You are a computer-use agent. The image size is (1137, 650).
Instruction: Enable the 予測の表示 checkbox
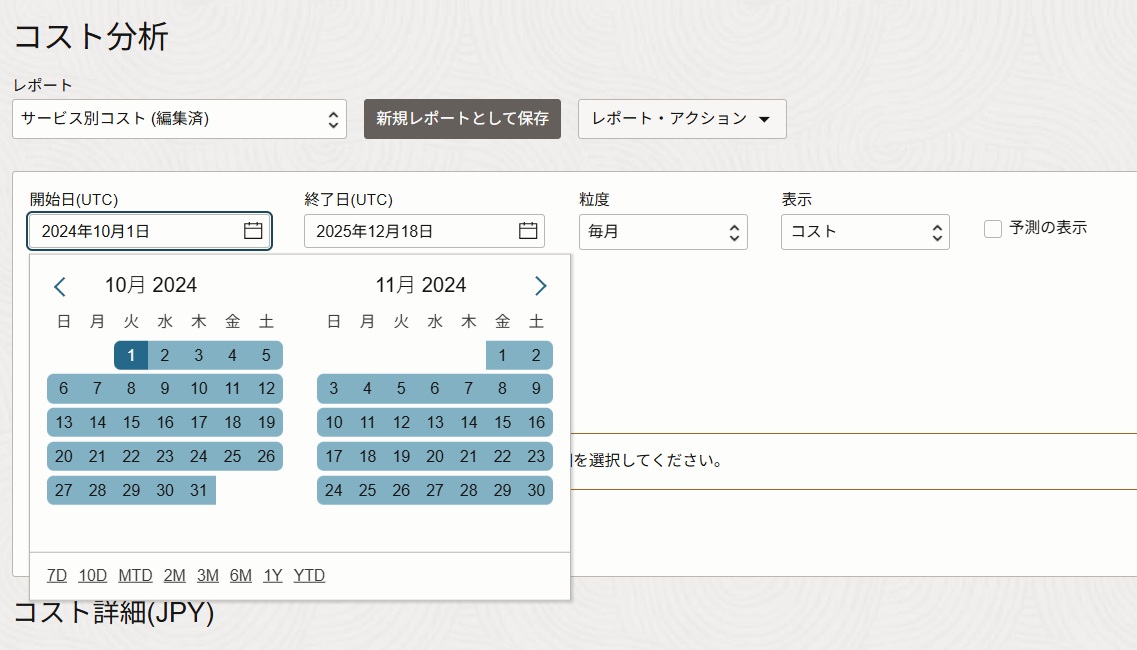pyautogui.click(x=993, y=229)
